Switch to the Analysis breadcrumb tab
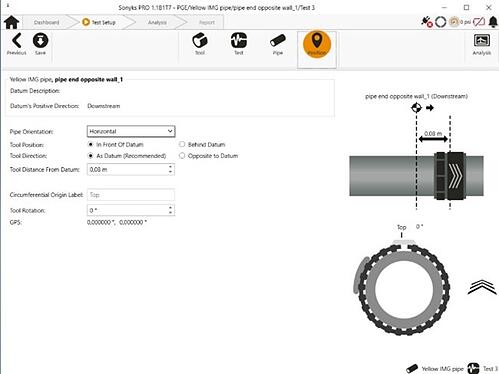Screen dimensions: 499x374 click(157, 22)
